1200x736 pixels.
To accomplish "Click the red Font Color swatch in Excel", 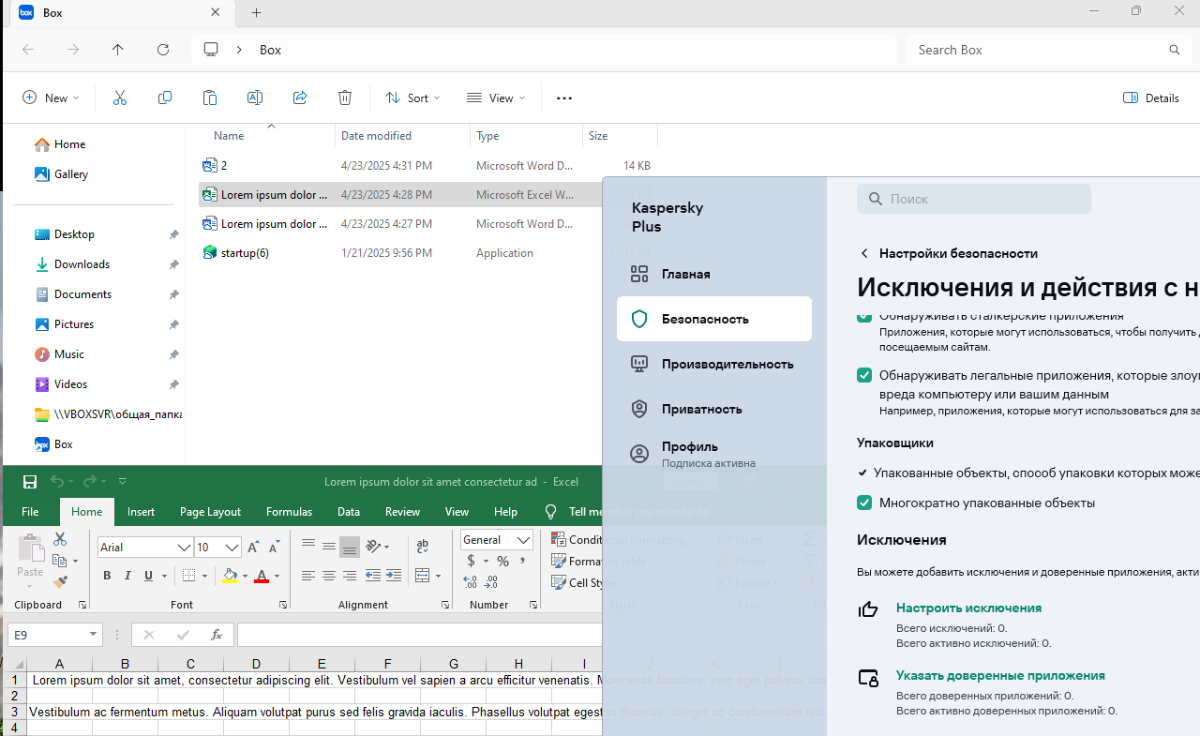I will pyautogui.click(x=261, y=576).
